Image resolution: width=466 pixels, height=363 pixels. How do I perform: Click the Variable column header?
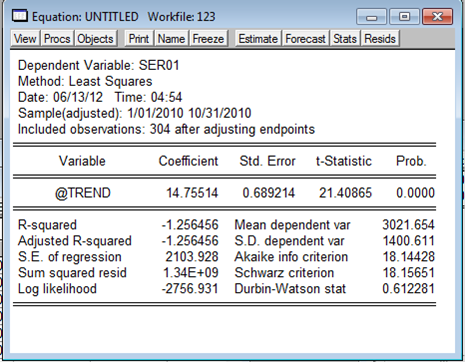(82, 161)
